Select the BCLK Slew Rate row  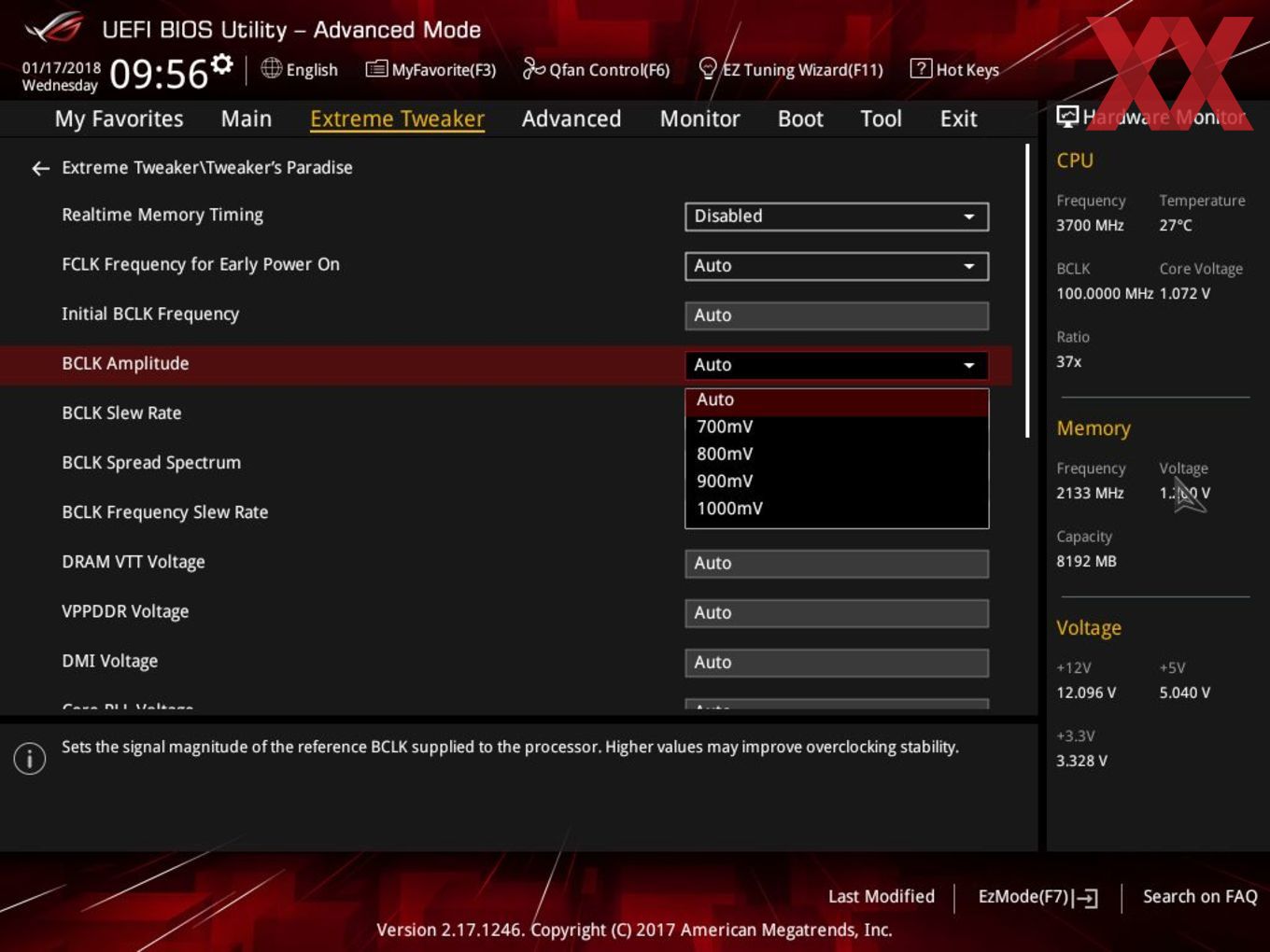[x=121, y=413]
